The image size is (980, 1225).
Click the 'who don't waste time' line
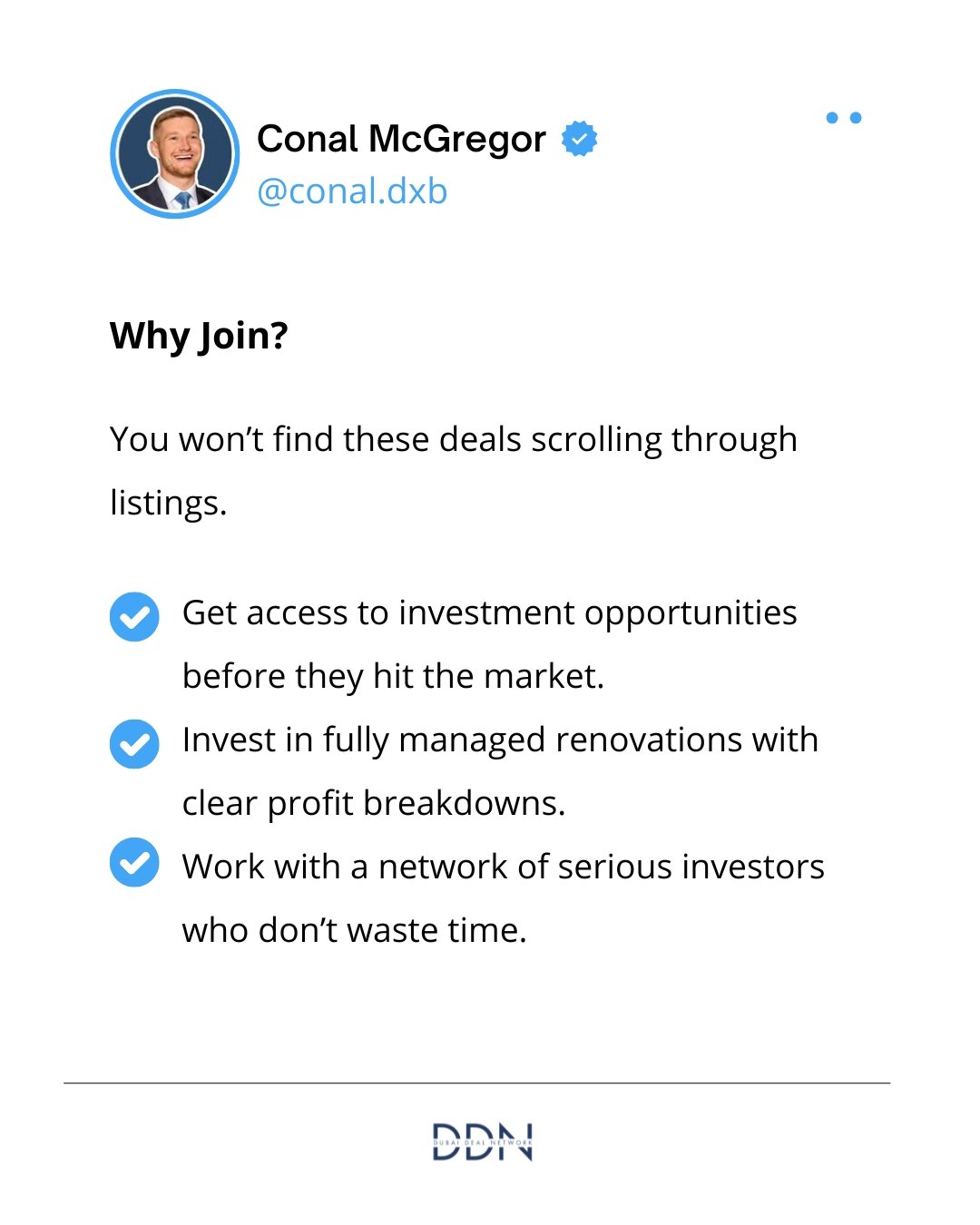(355, 931)
